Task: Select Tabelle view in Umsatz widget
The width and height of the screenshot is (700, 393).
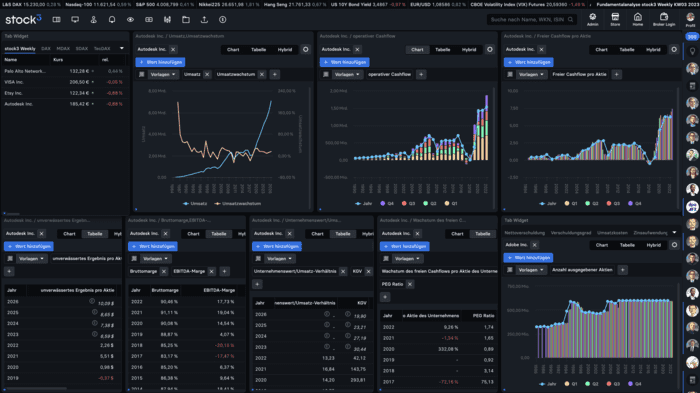Action: pos(258,50)
